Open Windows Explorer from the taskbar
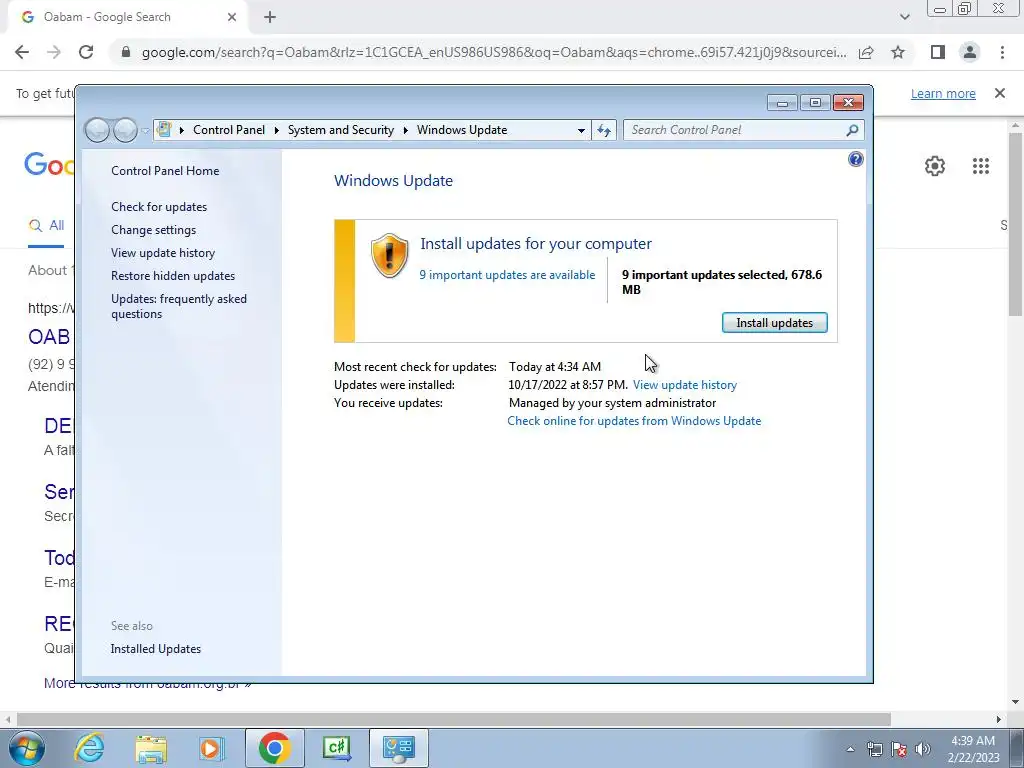Image resolution: width=1024 pixels, height=768 pixels. (151, 748)
